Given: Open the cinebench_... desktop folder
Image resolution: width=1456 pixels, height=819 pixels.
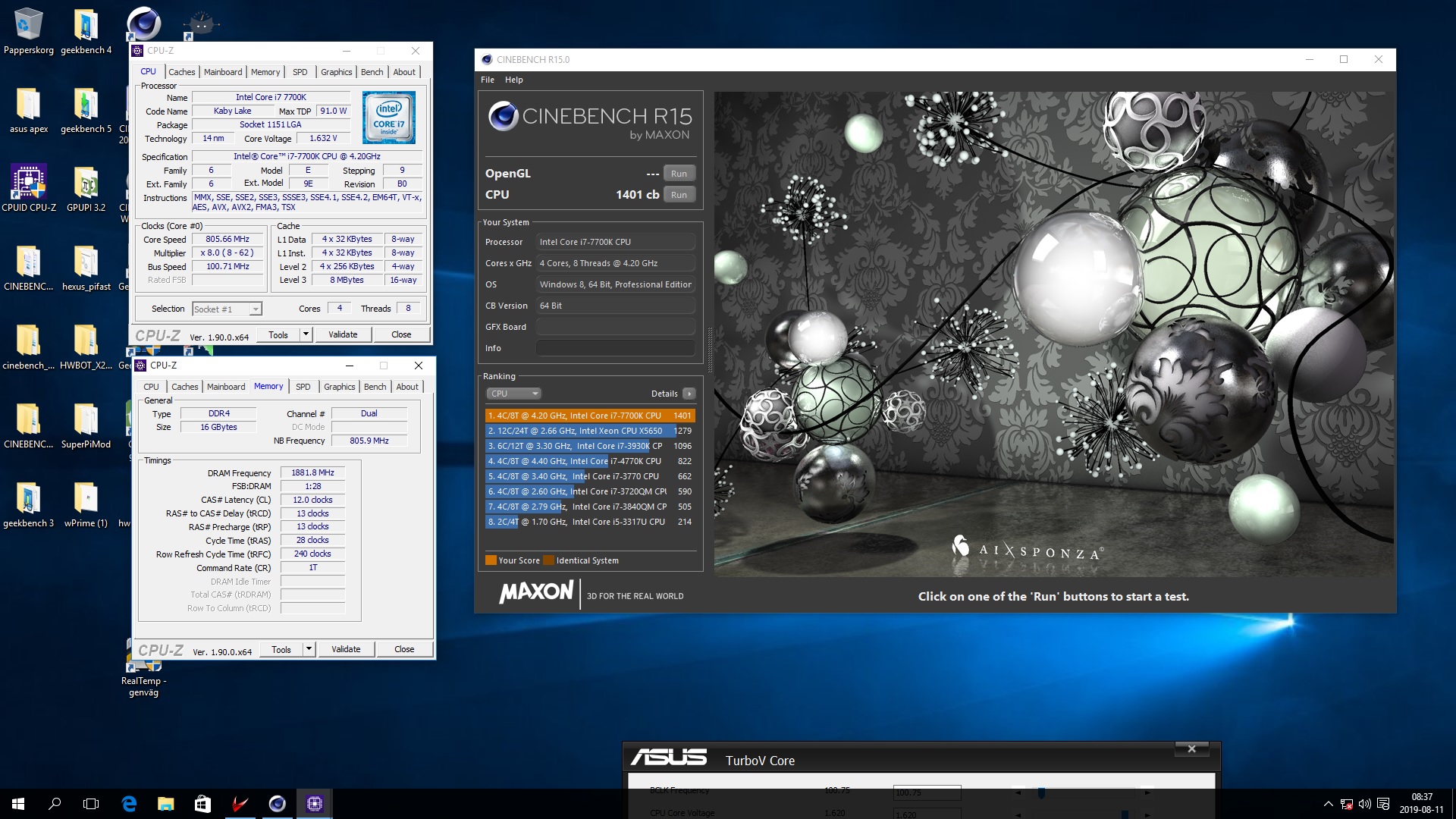Looking at the screenshot, I should pyautogui.click(x=28, y=347).
